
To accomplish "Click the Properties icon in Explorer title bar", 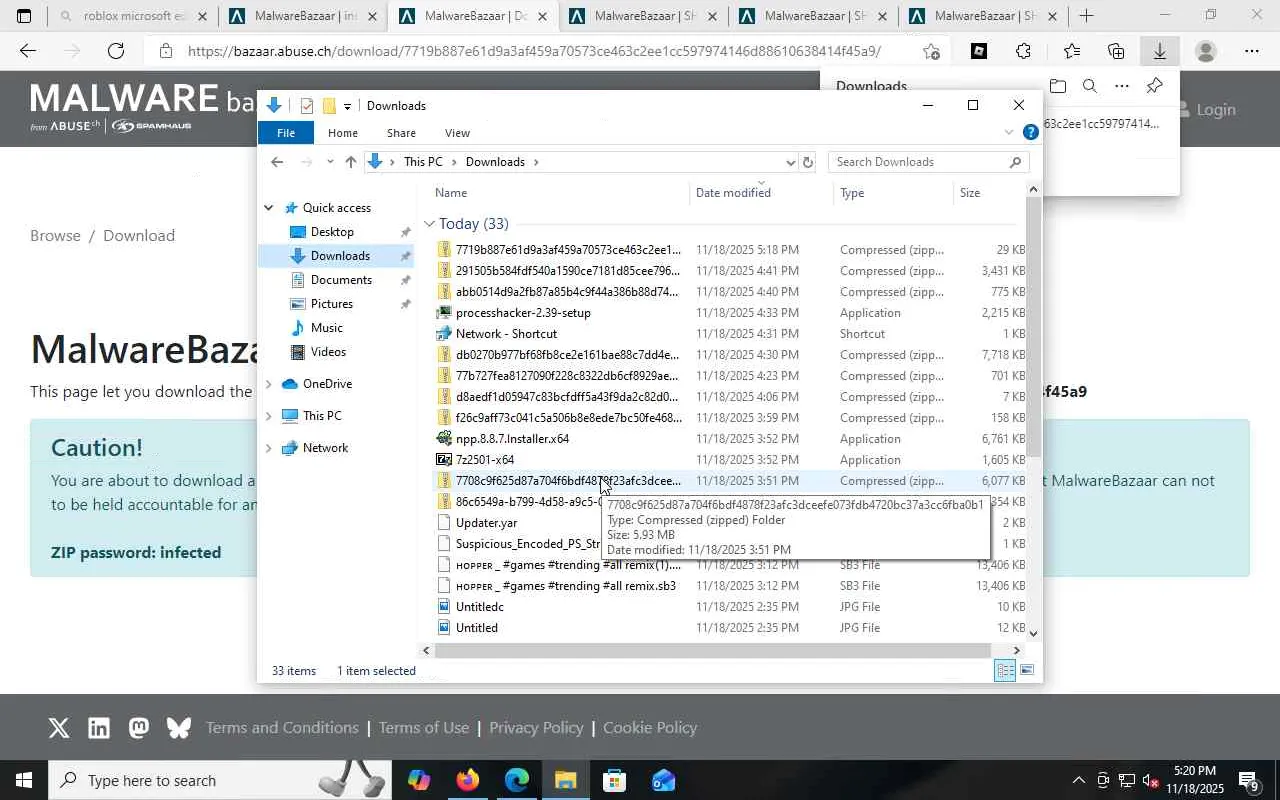I will coord(307,106).
